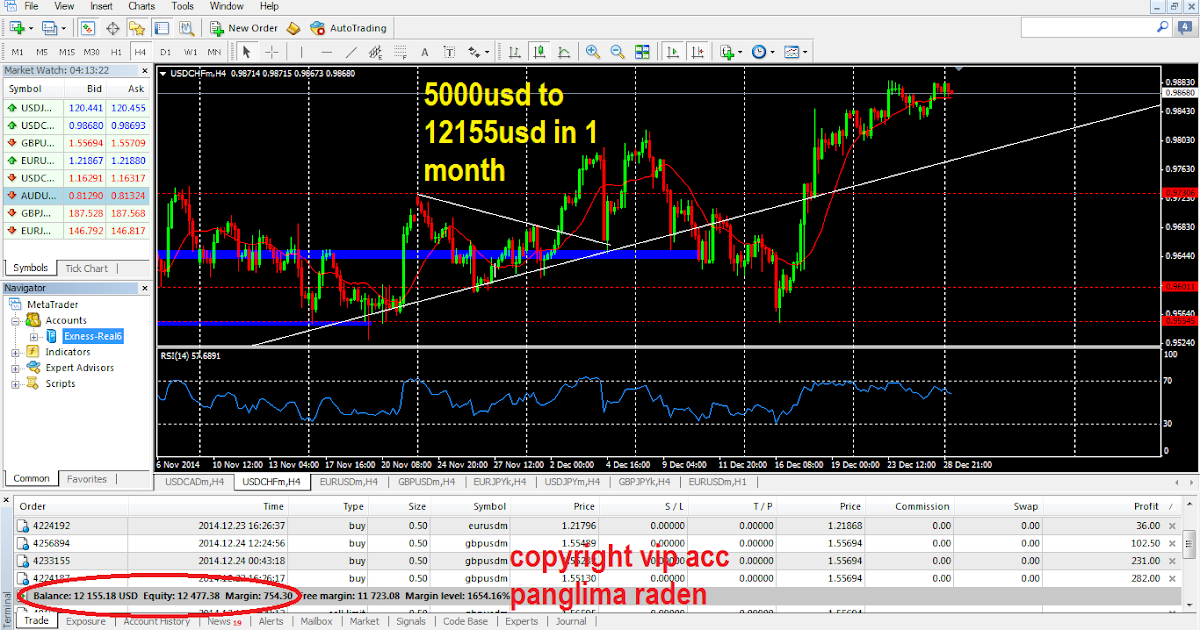1200x630 pixels.
Task: Select the arrow cursor tool
Action: [246, 52]
